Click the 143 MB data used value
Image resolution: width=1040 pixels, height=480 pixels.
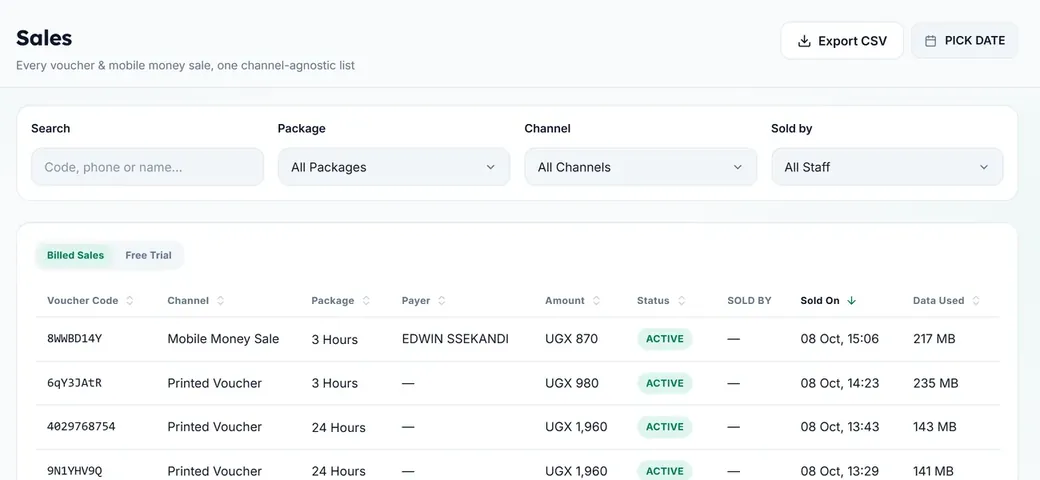pos(935,427)
